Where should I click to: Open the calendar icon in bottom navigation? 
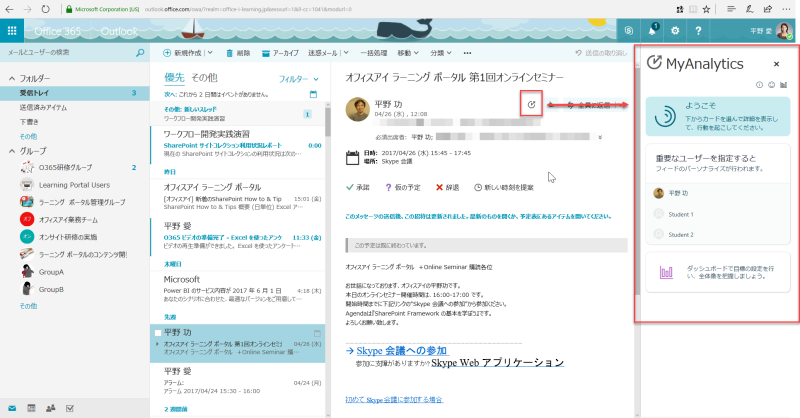coord(31,408)
